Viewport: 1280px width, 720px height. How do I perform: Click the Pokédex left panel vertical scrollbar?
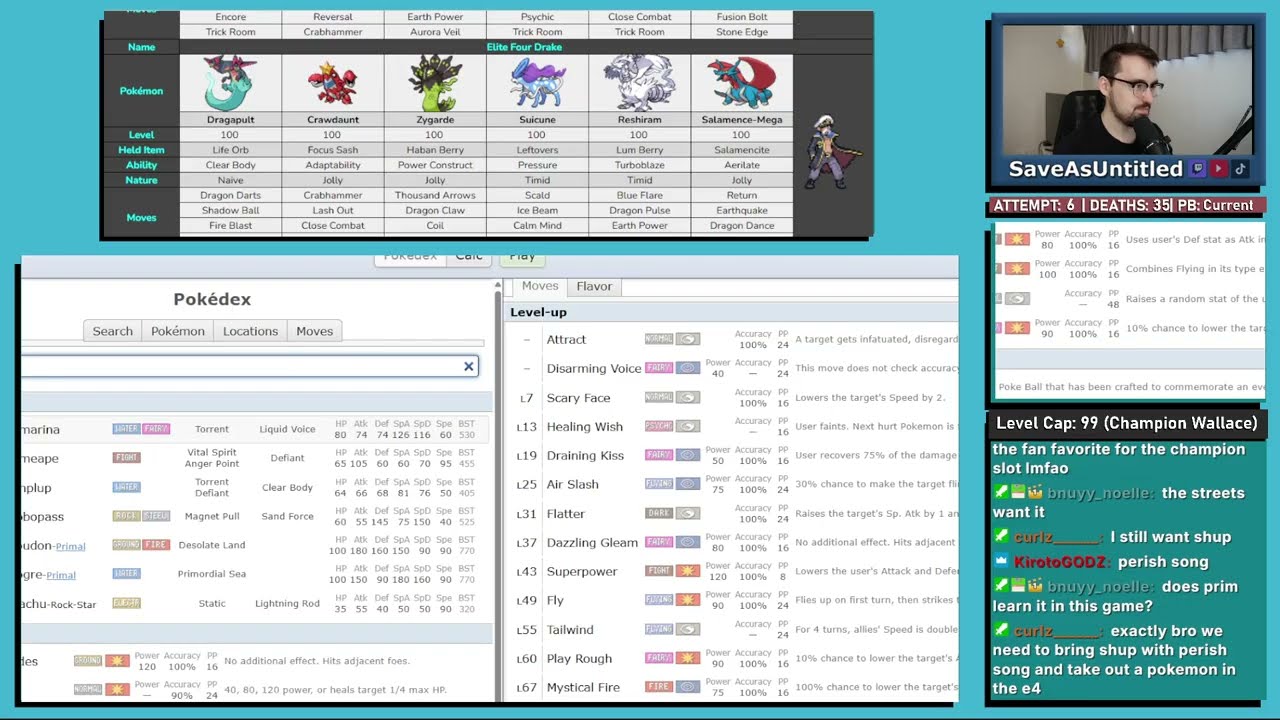(x=498, y=490)
